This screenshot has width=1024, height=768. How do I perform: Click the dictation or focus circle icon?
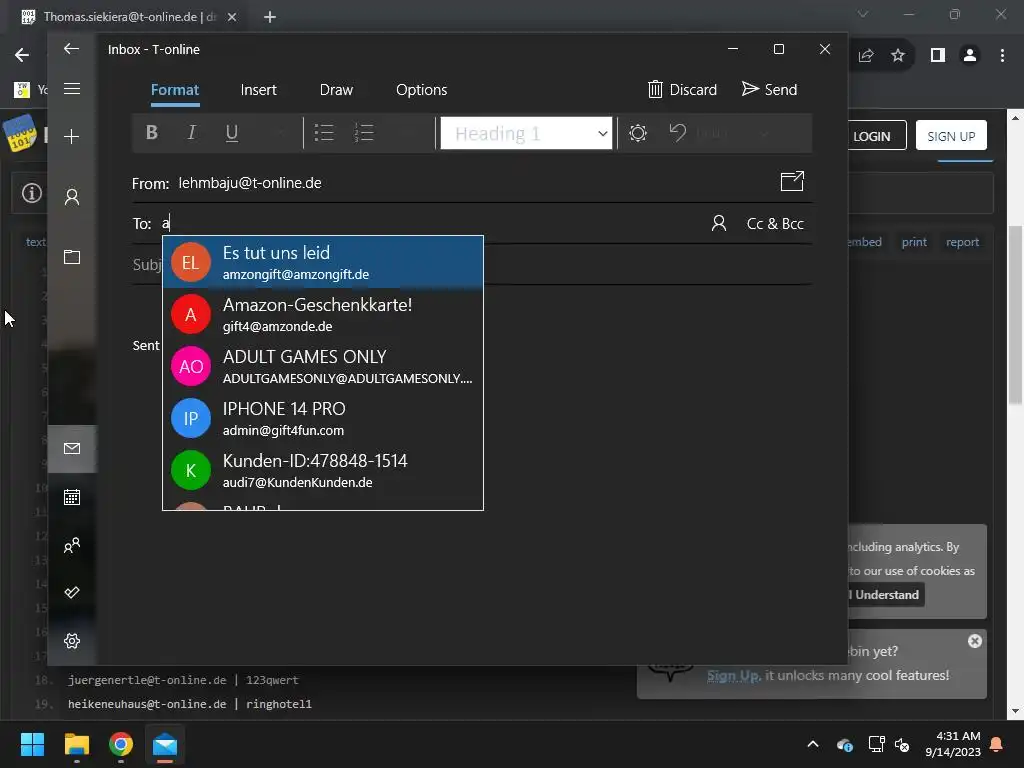pyautogui.click(x=638, y=133)
